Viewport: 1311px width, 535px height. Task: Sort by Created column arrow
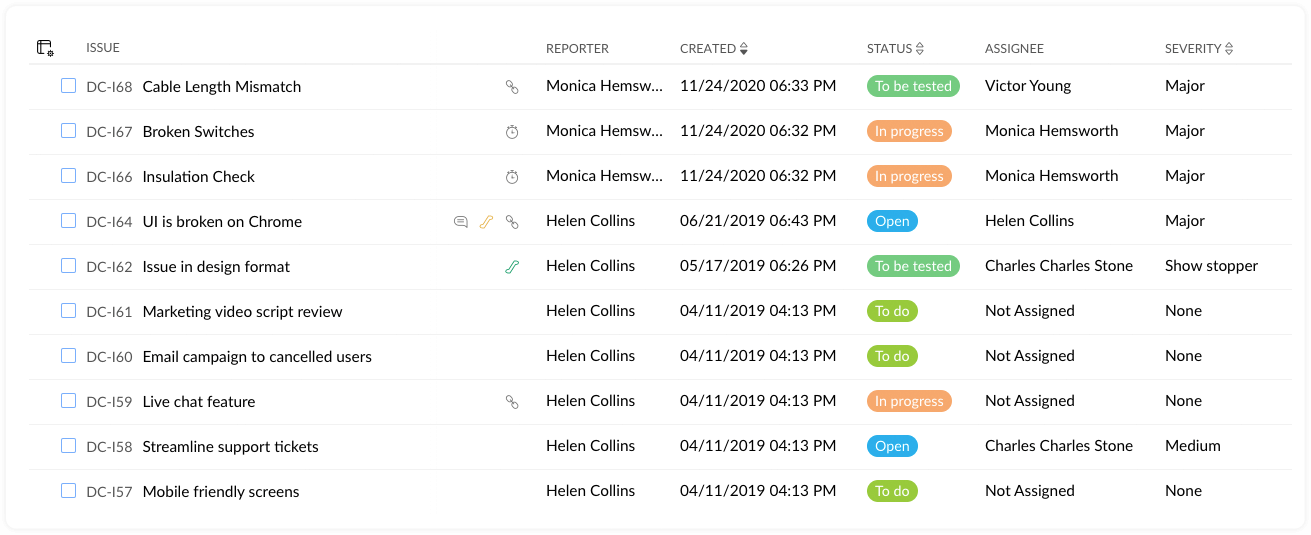tap(743, 49)
